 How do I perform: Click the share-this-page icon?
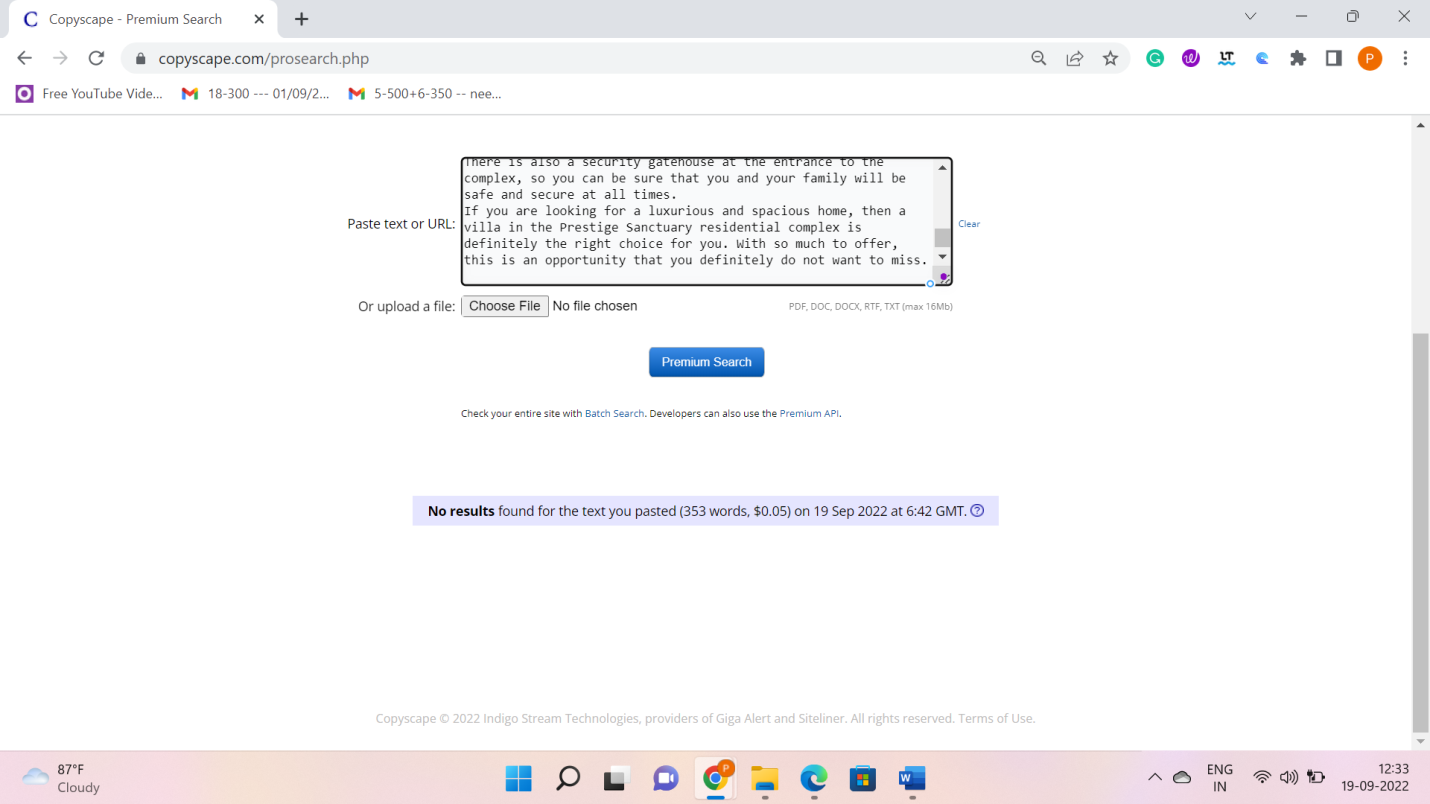pos(1075,59)
